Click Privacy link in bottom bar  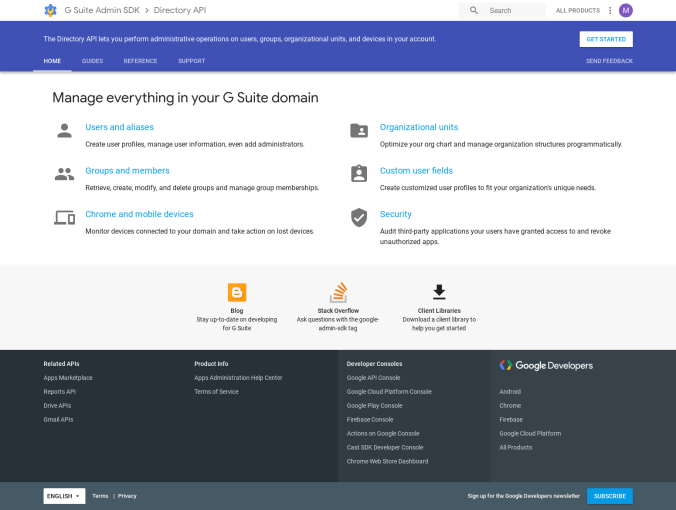[127, 496]
